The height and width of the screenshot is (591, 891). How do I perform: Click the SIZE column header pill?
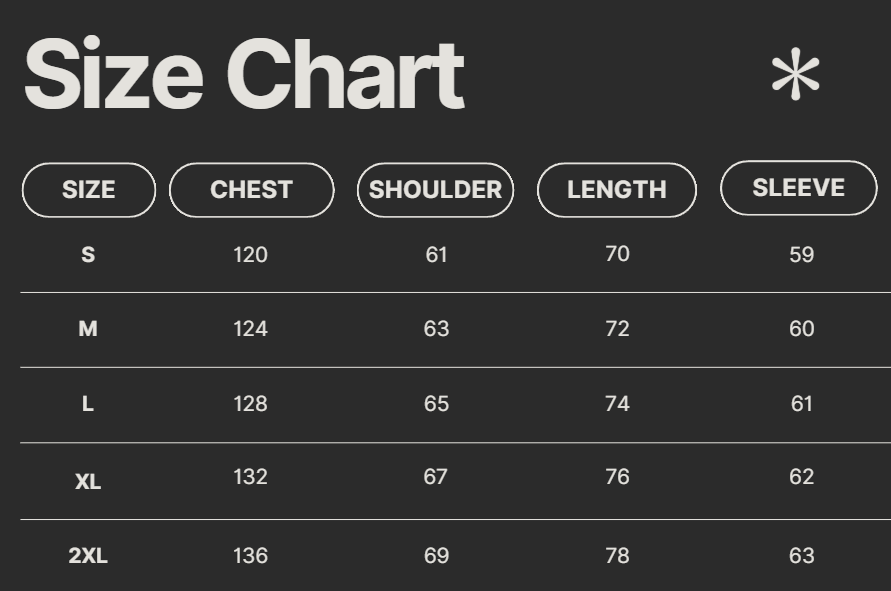tap(89, 190)
